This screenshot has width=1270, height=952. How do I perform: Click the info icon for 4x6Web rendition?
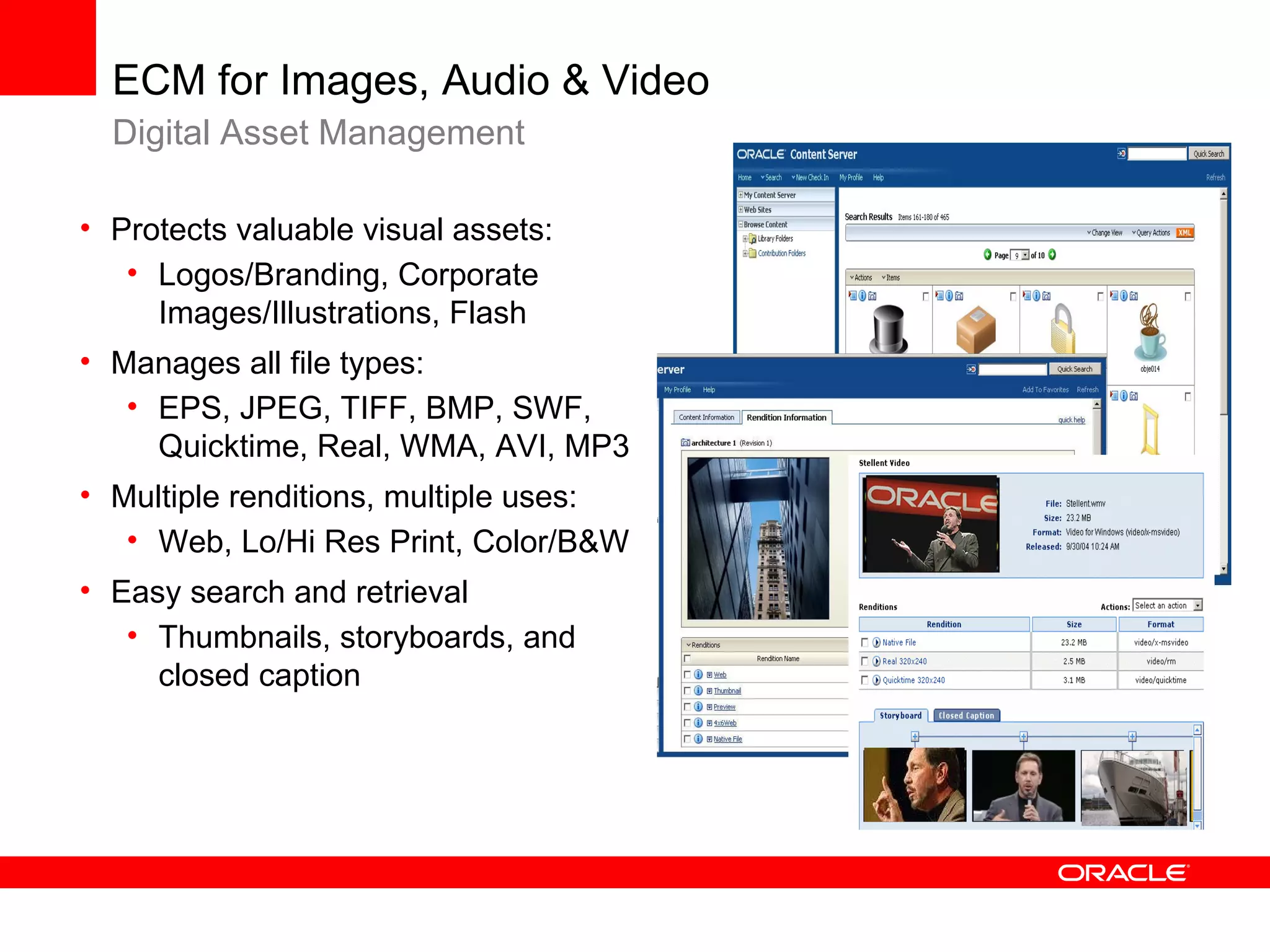[x=698, y=723]
